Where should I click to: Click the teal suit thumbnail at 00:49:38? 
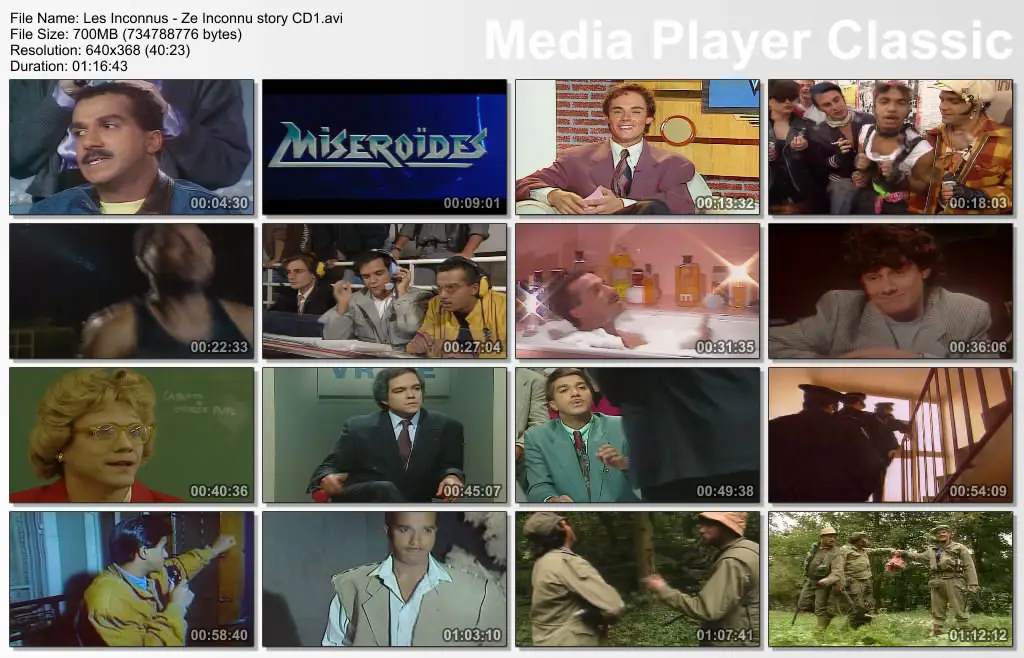[x=637, y=435]
